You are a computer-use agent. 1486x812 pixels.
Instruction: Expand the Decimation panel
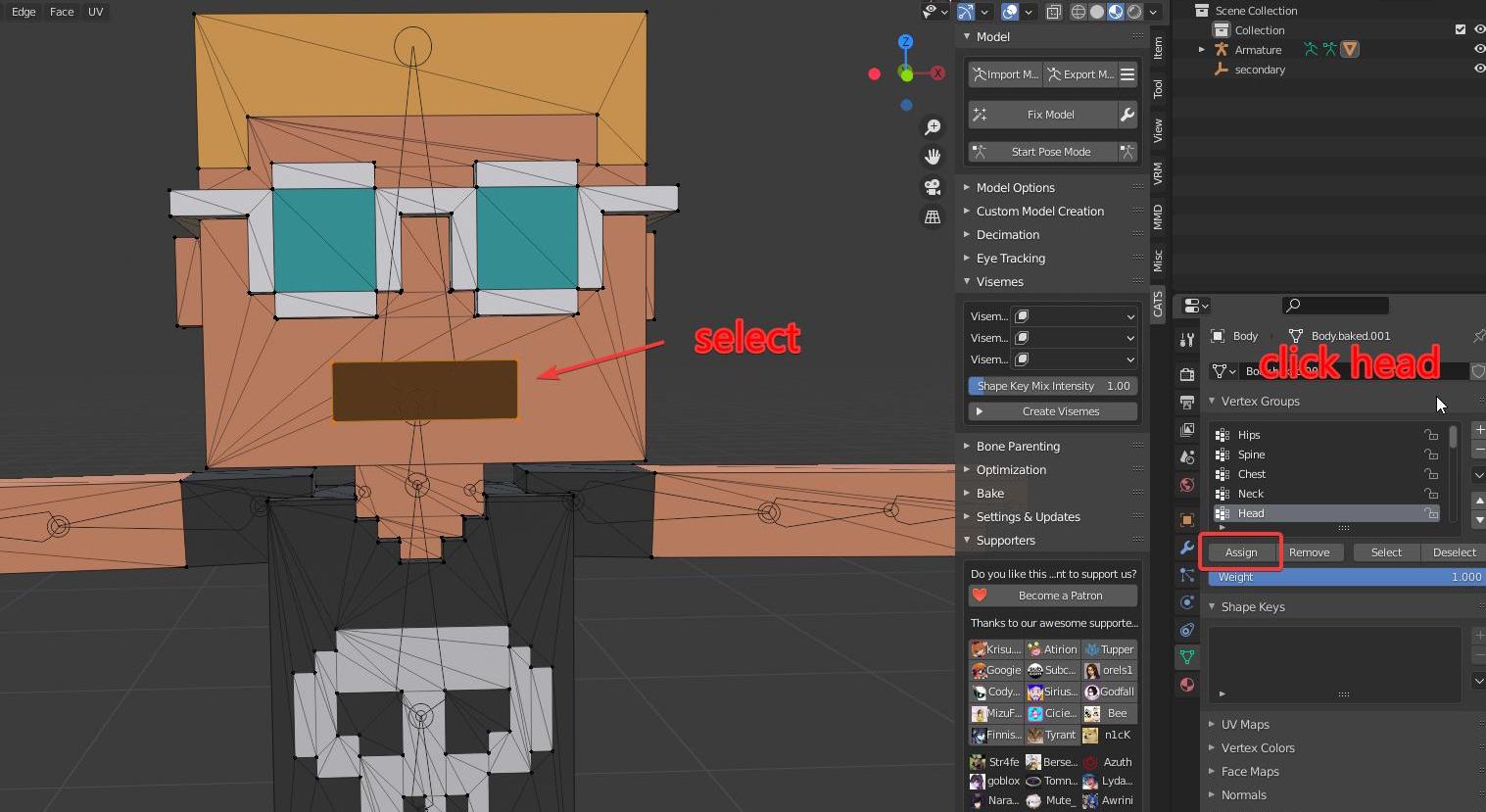[x=1007, y=235]
